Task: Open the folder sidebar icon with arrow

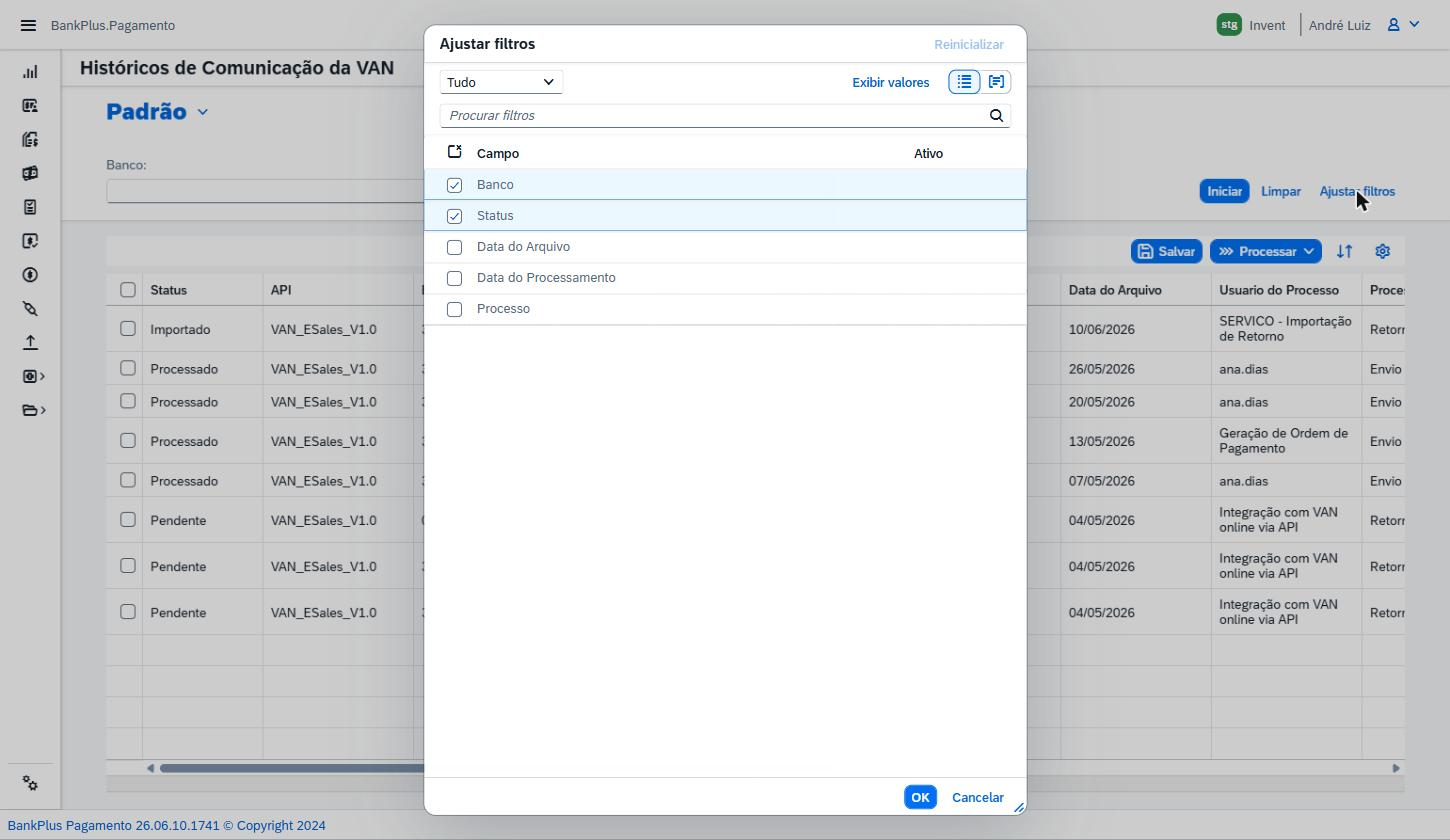Action: click(34, 410)
